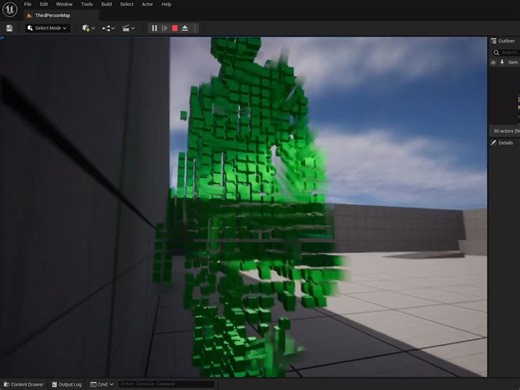Sort by the Item column header
The height and width of the screenshot is (390, 520).
[513, 62]
